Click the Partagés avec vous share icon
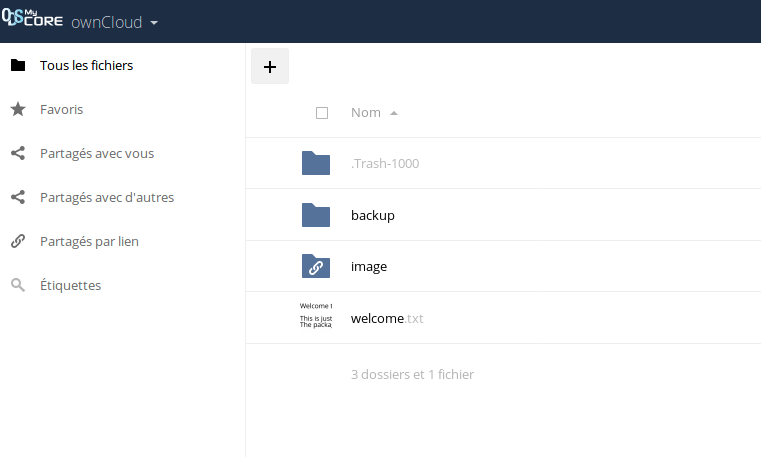 pos(17,154)
